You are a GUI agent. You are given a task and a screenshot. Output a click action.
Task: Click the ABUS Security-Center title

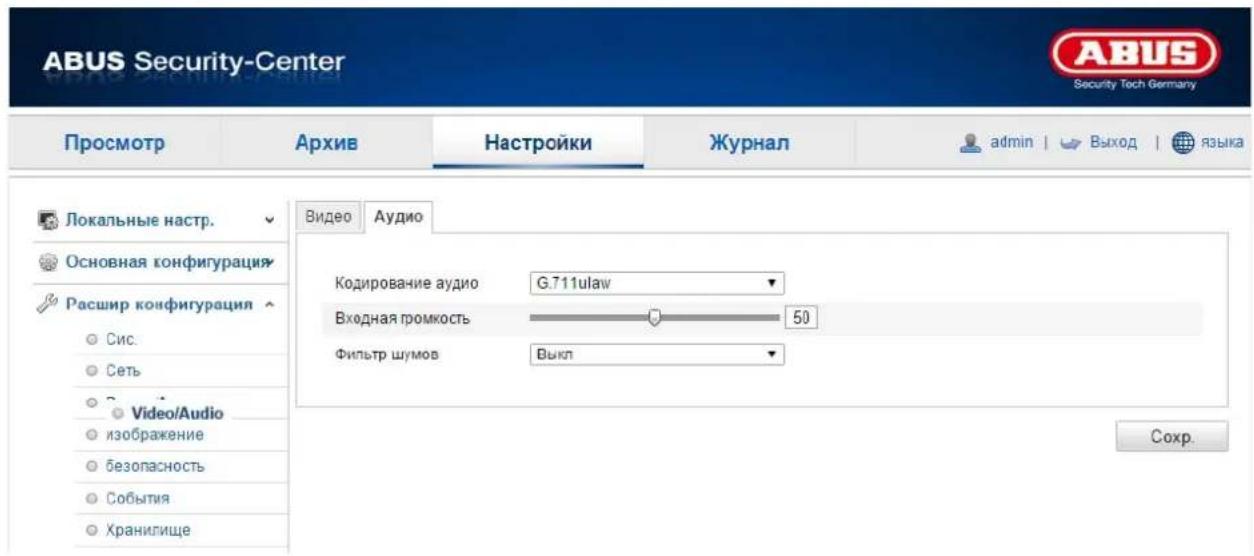pos(193,62)
